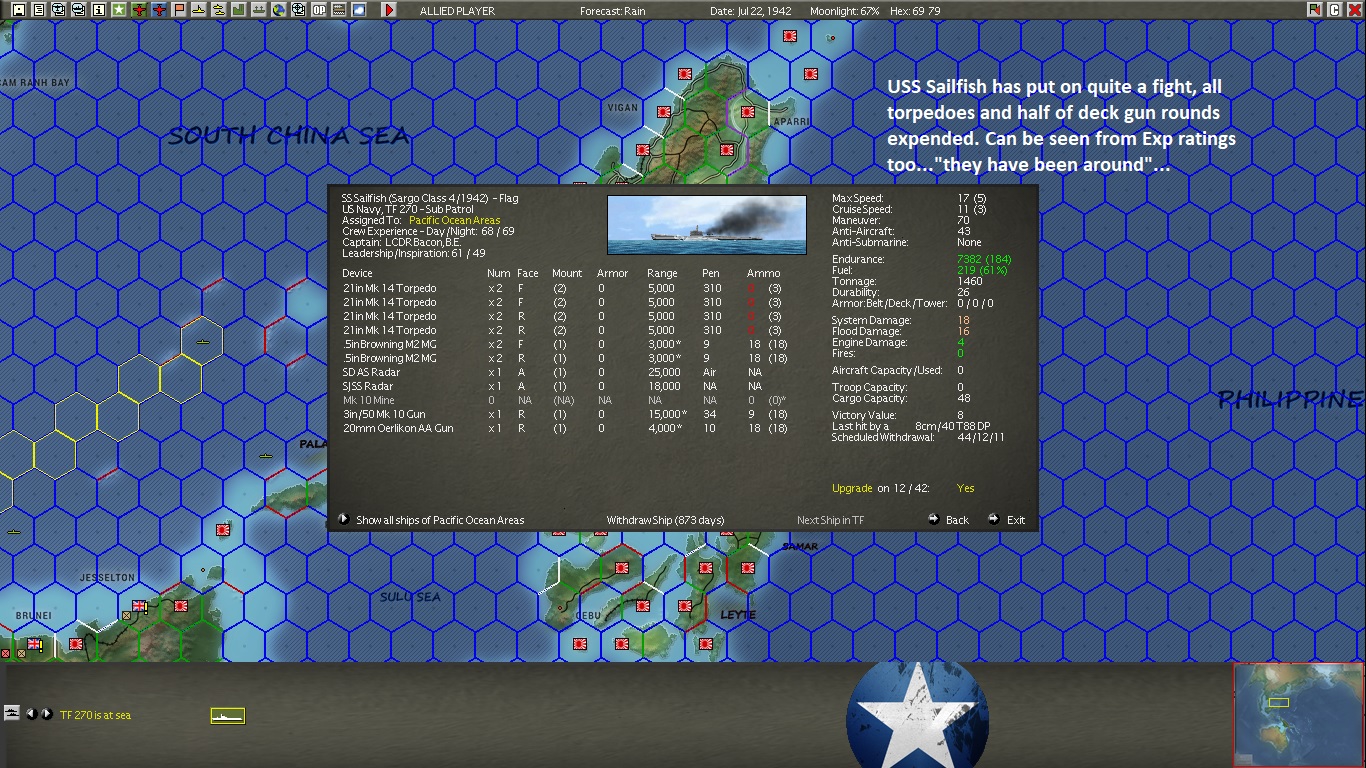Click the save game disk icon

click(x=19, y=10)
